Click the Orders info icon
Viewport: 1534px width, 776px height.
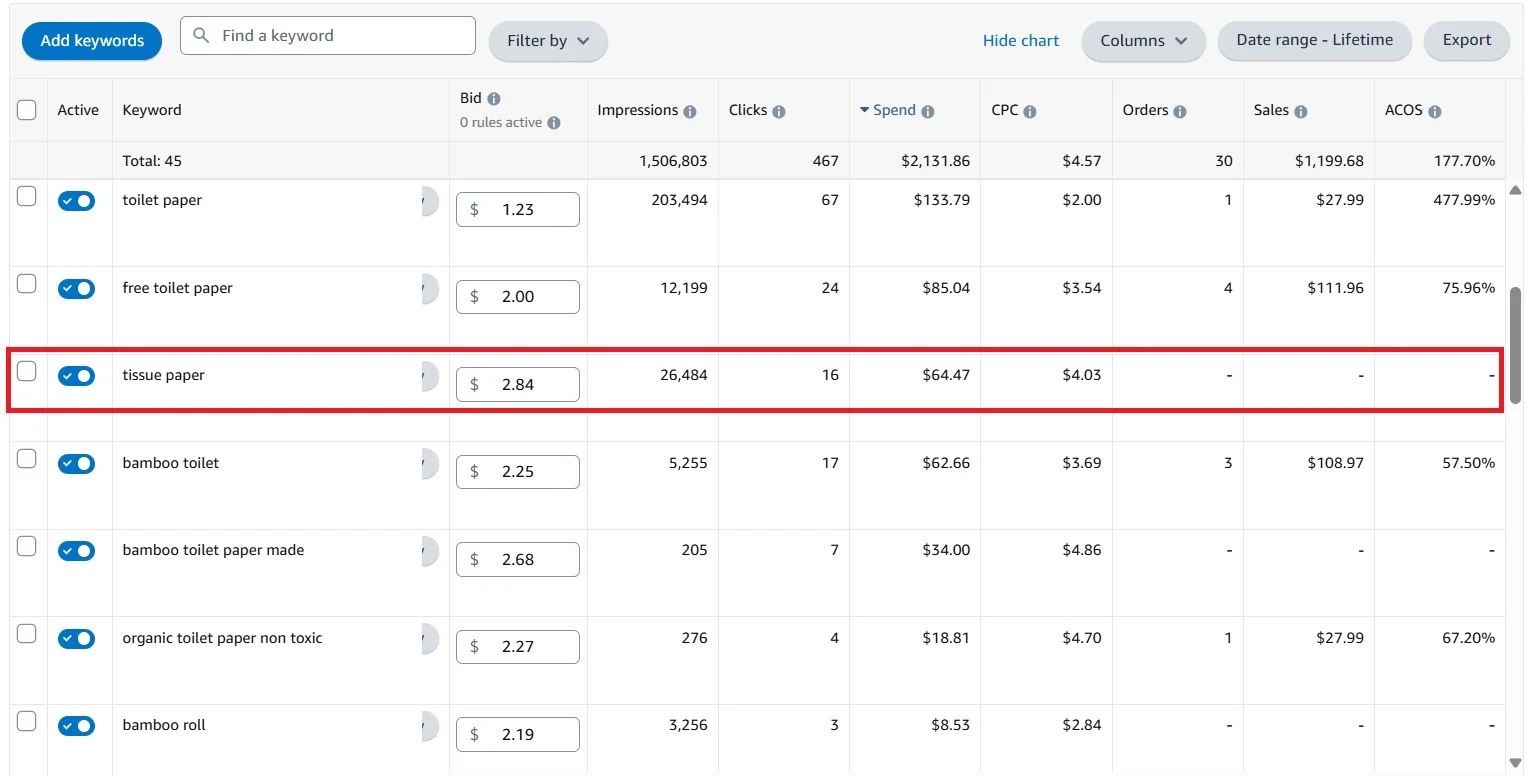(1180, 112)
